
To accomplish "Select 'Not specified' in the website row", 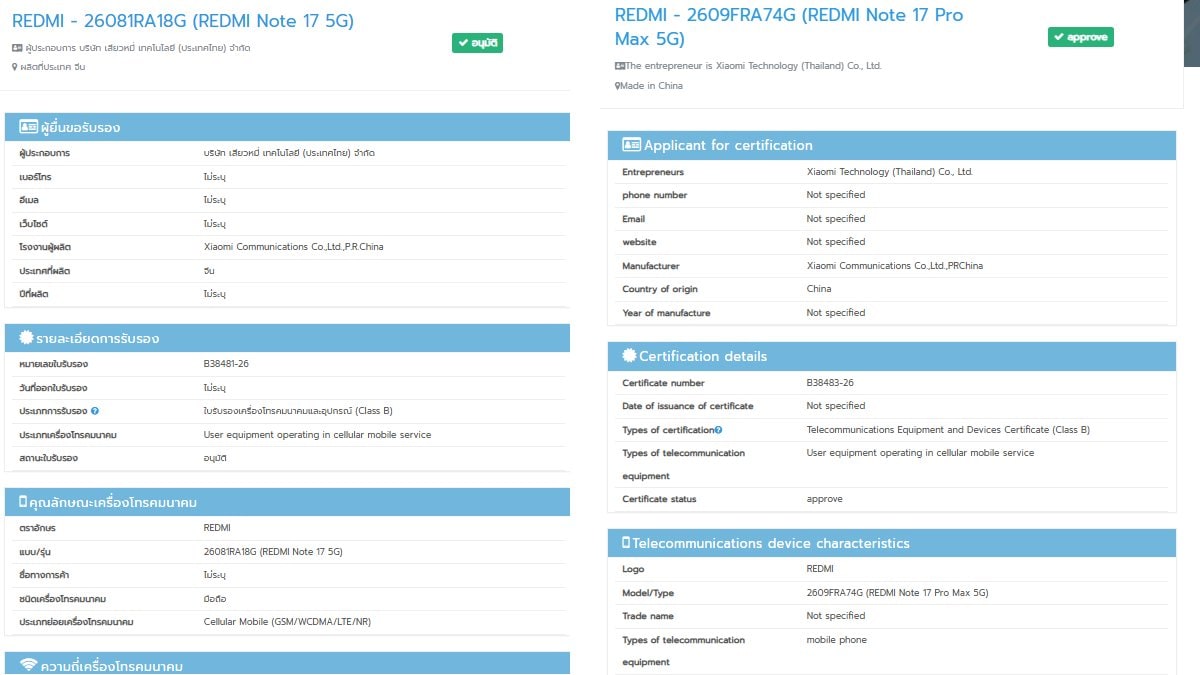I will pyautogui.click(x=836, y=242).
